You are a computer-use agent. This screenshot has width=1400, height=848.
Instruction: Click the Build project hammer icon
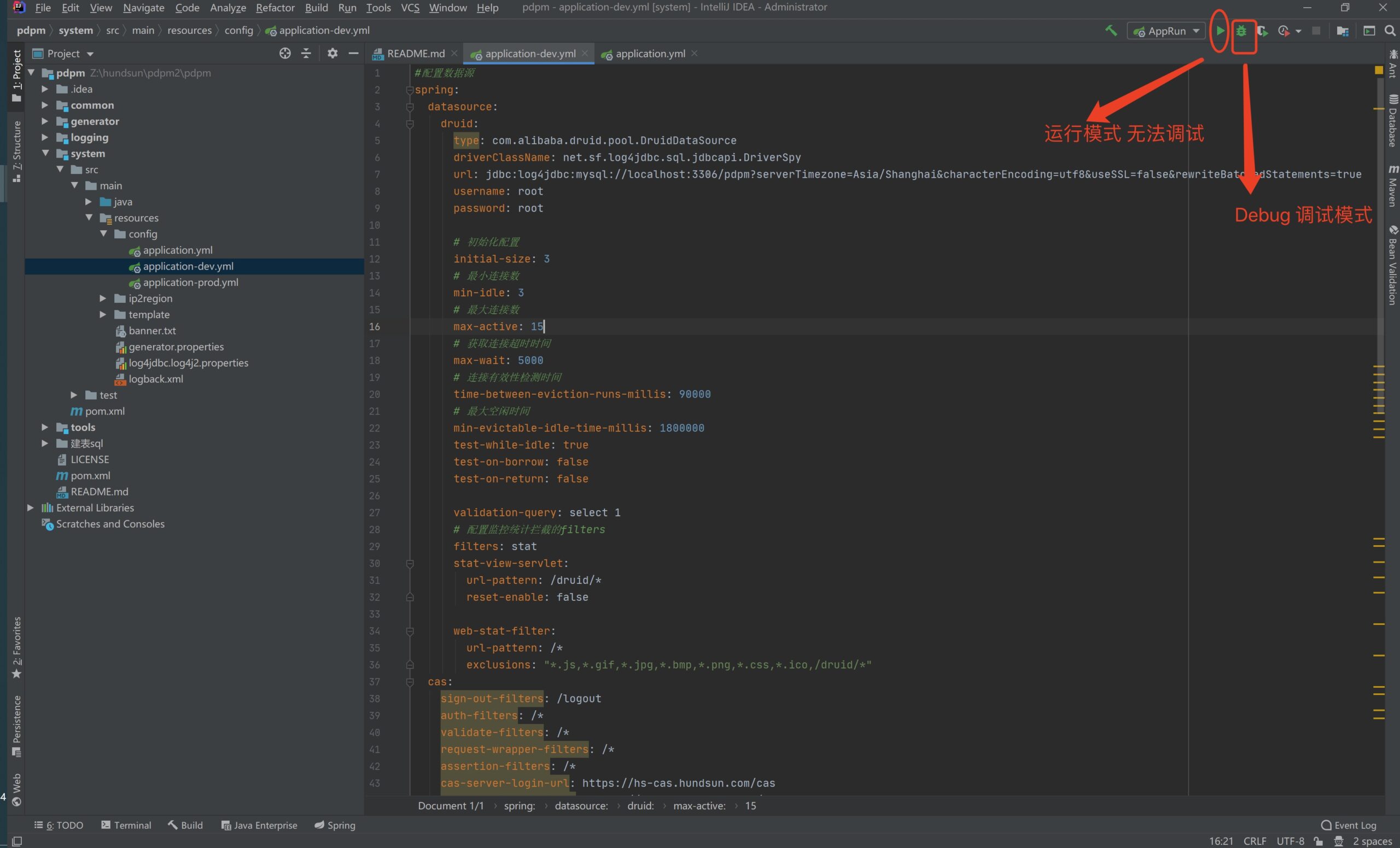(x=1111, y=31)
